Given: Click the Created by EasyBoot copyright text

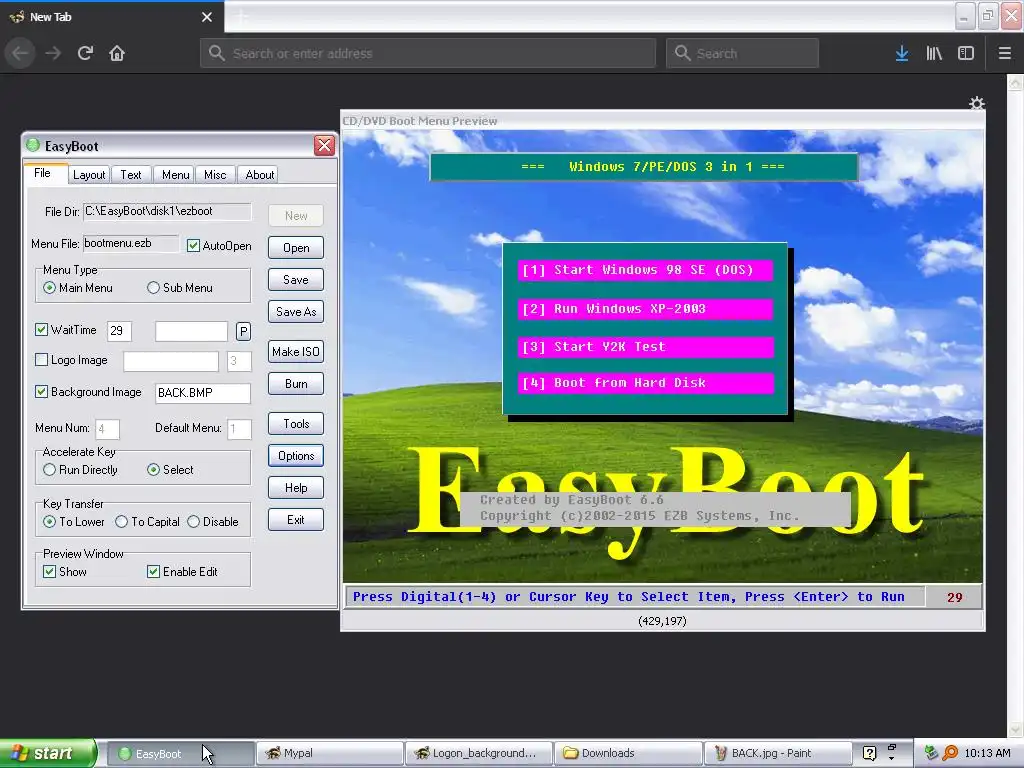Looking at the screenshot, I should 656,508.
